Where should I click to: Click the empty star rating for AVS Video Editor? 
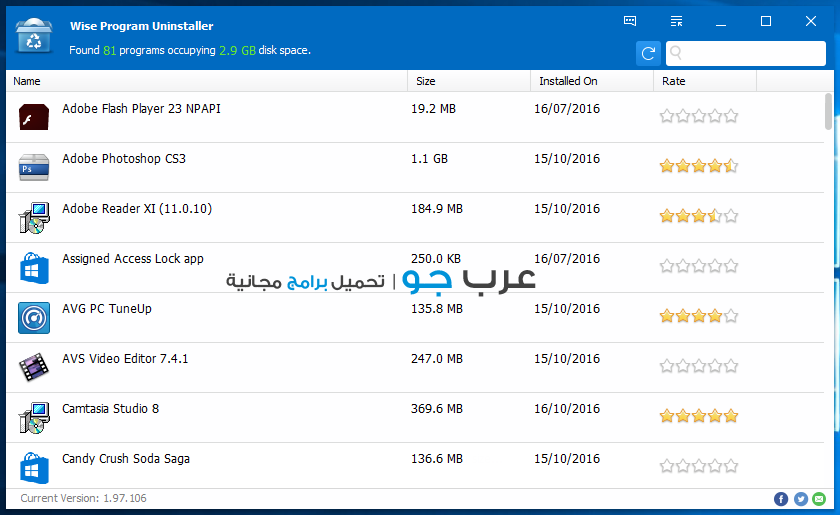(x=699, y=366)
